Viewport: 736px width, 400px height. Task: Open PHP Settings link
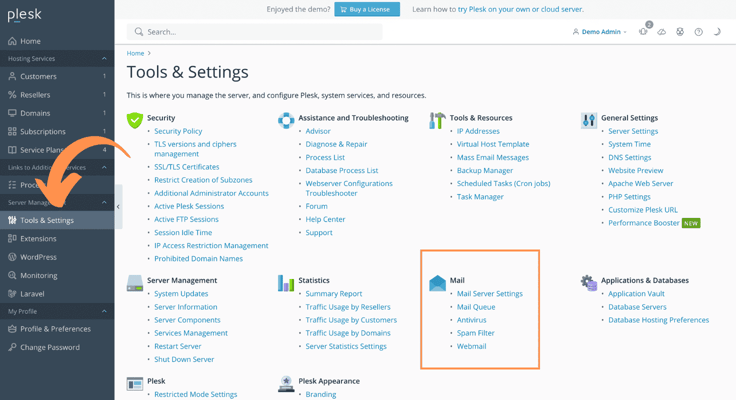[x=629, y=197]
